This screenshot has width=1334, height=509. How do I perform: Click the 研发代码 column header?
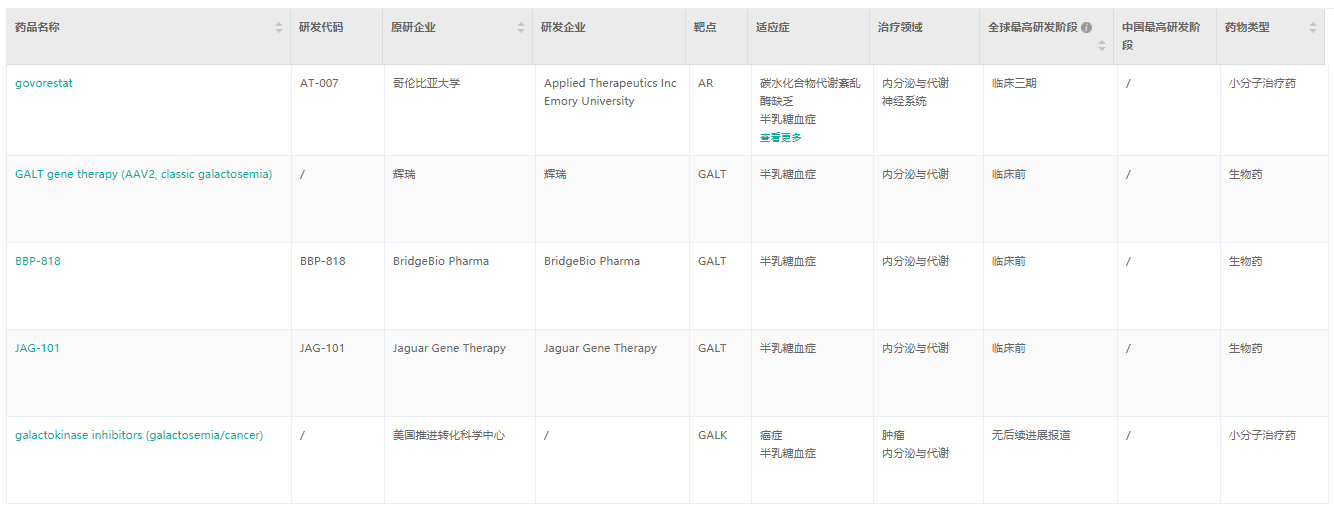[321, 28]
